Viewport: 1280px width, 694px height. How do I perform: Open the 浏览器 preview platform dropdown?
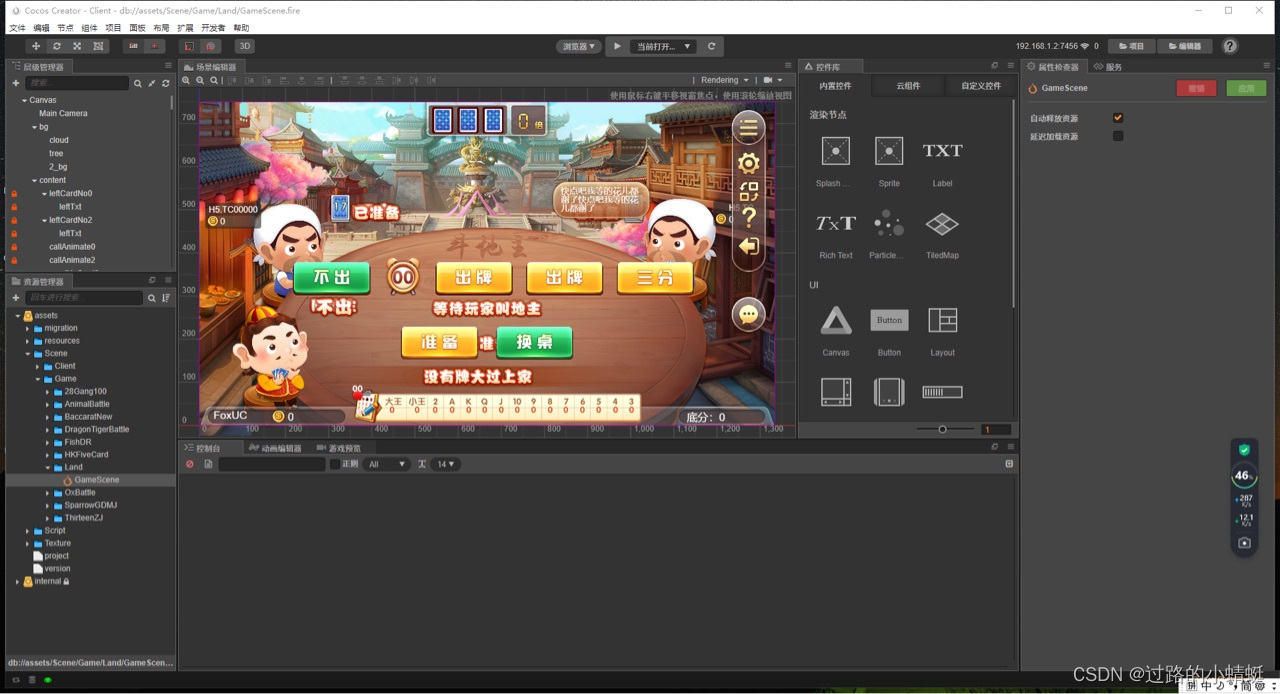tap(578, 46)
